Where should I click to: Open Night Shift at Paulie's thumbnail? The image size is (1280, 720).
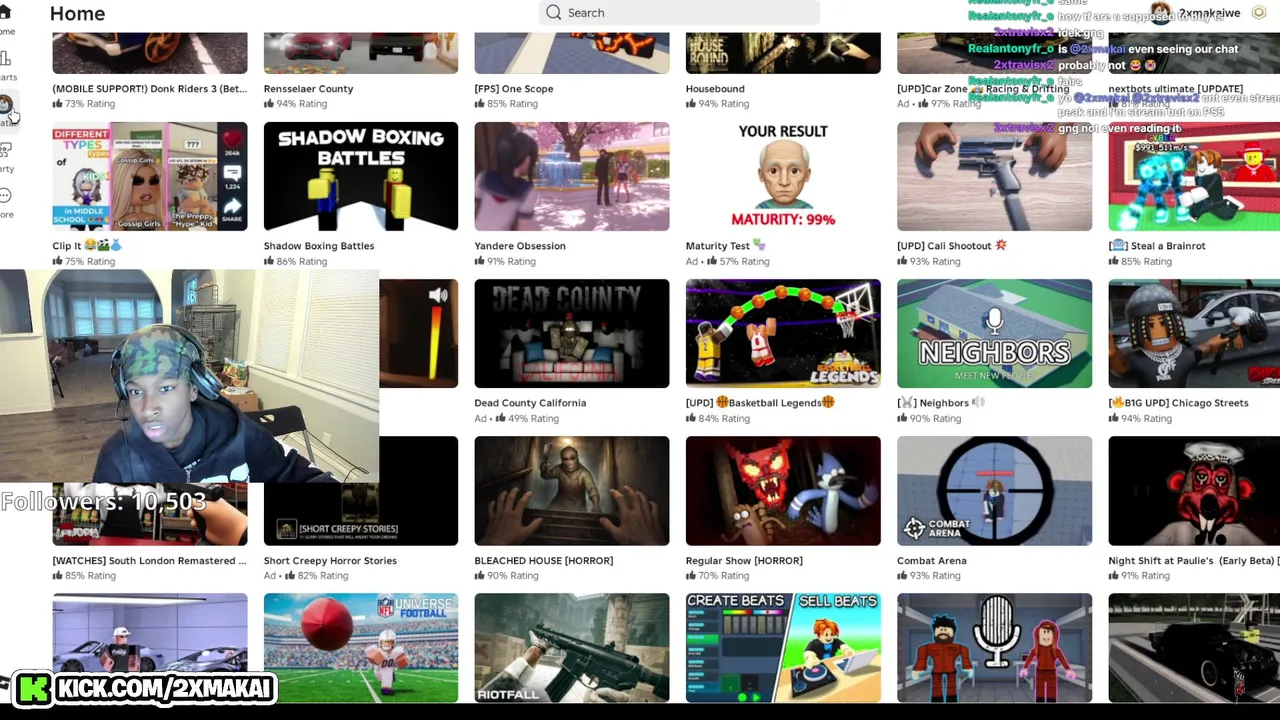[1194, 490]
